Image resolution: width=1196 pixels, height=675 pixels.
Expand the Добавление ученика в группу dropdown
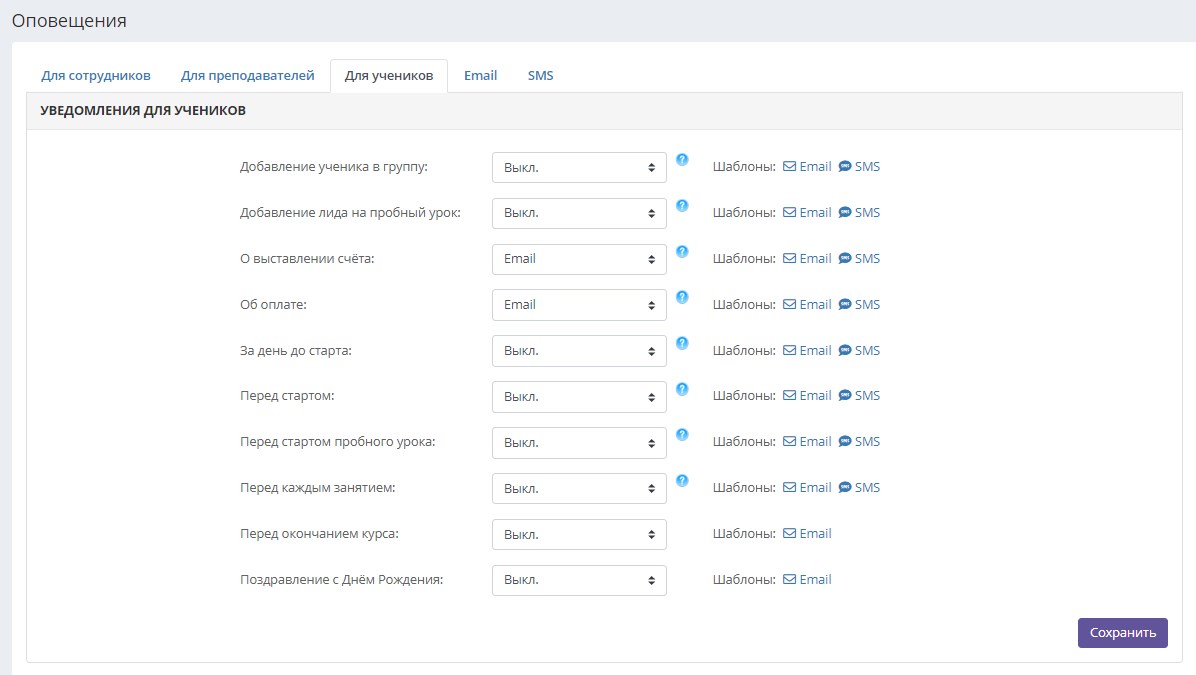click(x=579, y=168)
